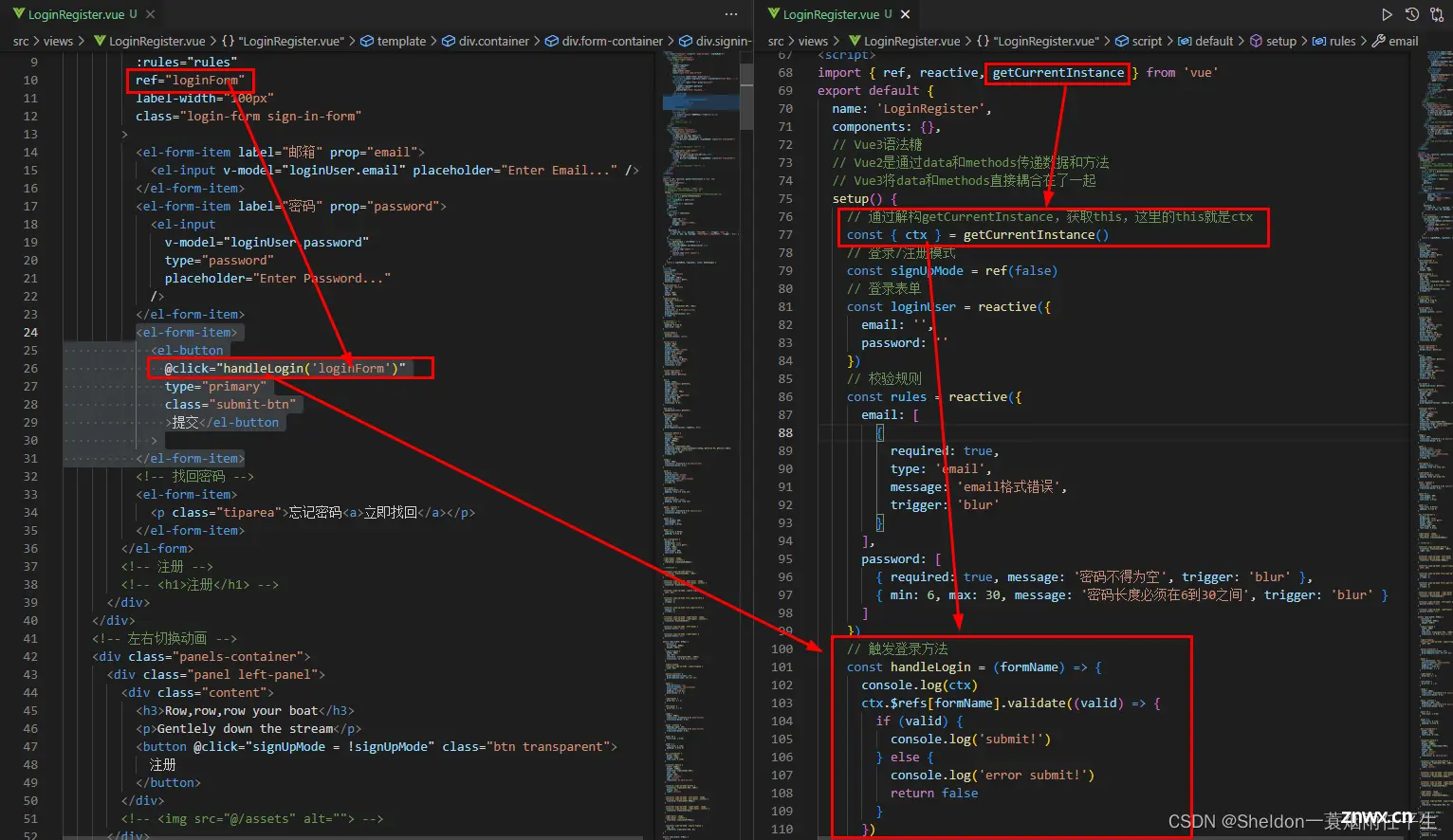
Task: Click line number 10 in left editor
Action: coord(30,81)
